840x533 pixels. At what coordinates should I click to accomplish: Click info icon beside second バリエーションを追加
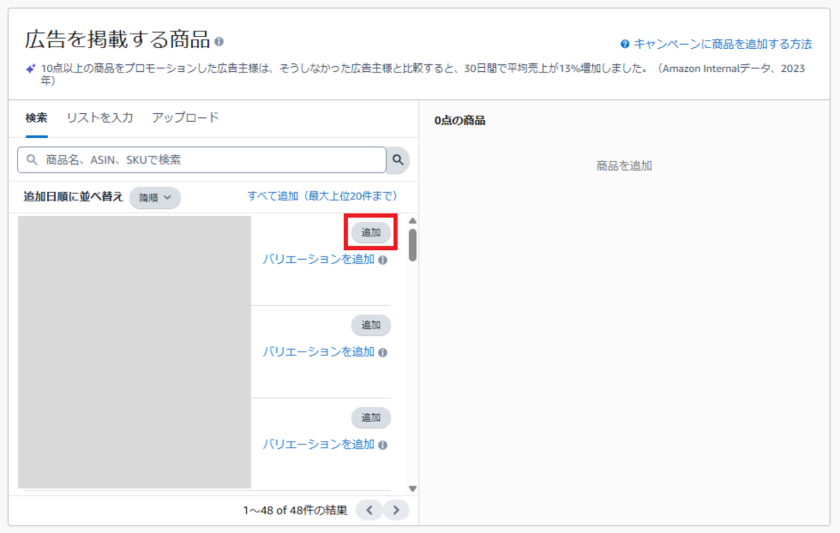384,352
